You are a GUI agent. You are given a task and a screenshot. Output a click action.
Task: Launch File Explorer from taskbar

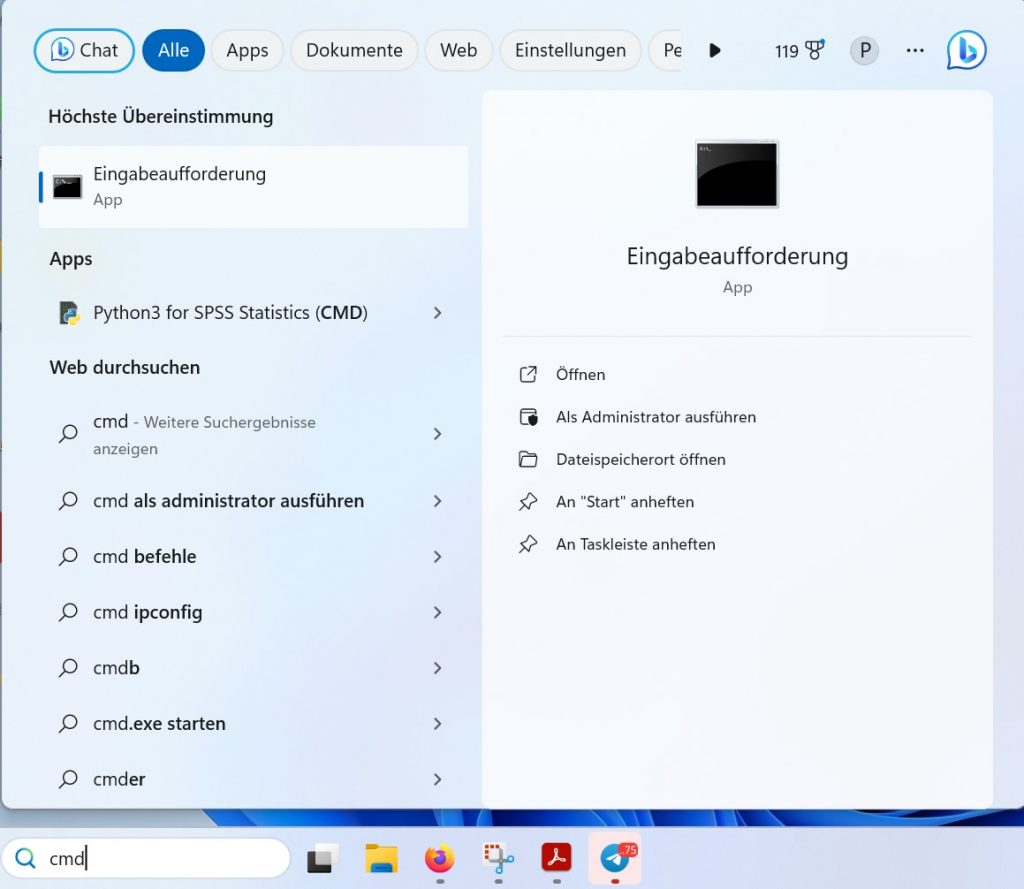(381, 858)
